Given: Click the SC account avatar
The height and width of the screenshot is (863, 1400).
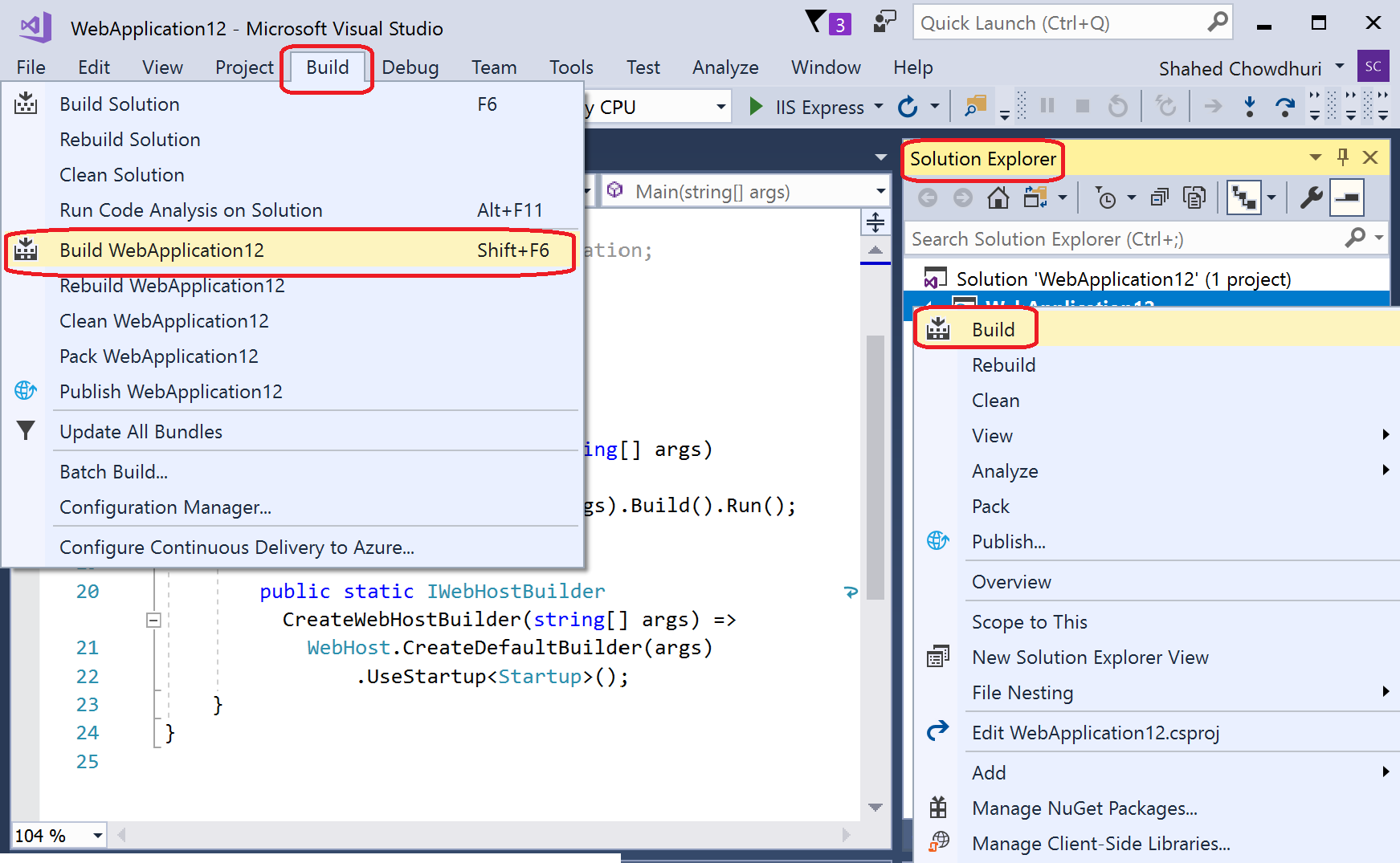Looking at the screenshot, I should coord(1373,67).
